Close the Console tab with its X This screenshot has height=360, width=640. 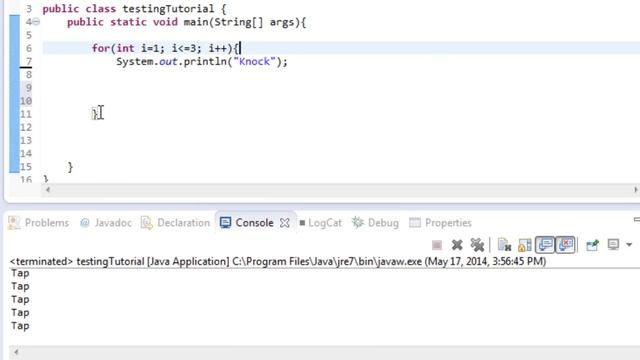point(285,223)
